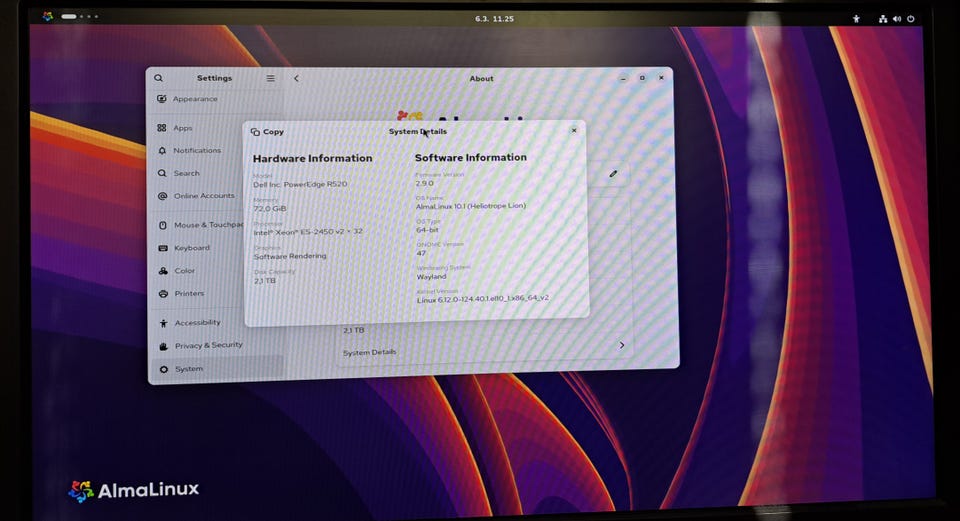Click the Keyboard icon in sidebar
This screenshot has height=521, width=960.
[163, 248]
